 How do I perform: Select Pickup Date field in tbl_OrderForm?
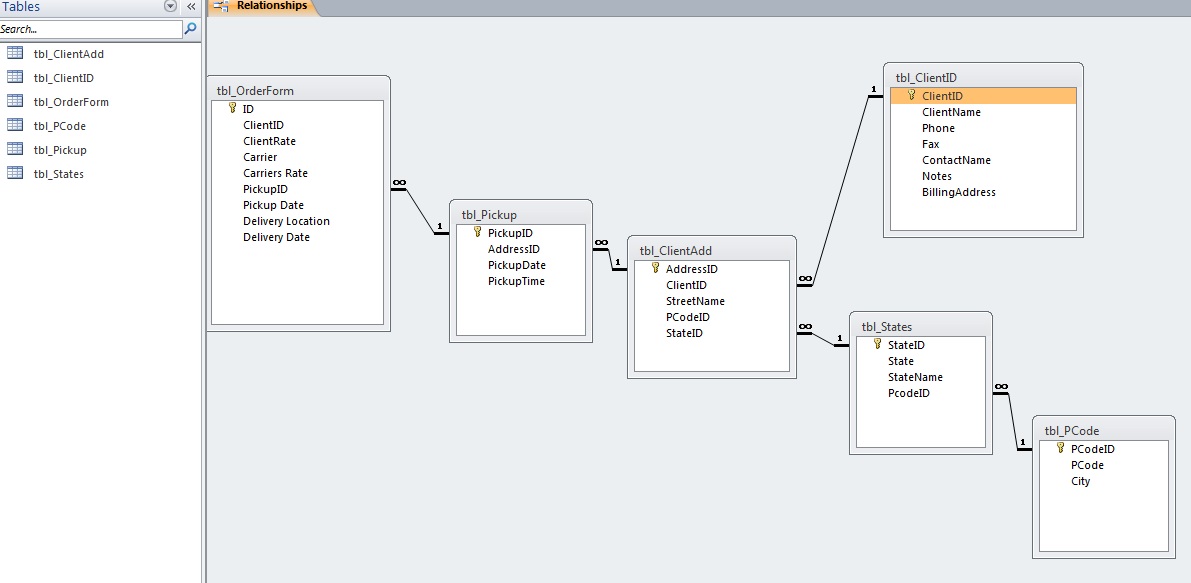pos(297,205)
